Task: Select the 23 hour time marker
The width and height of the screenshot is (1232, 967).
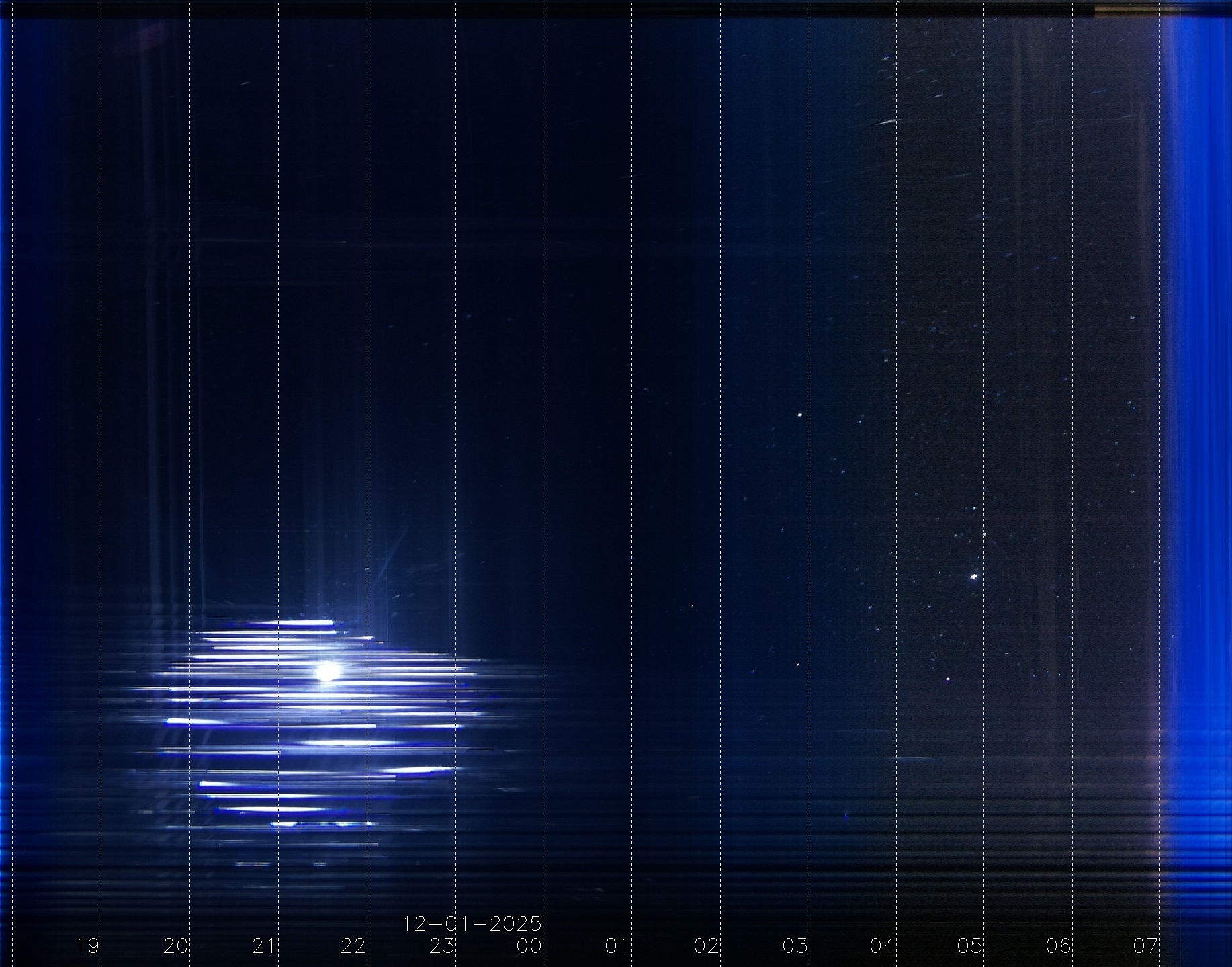Action: tap(442, 946)
